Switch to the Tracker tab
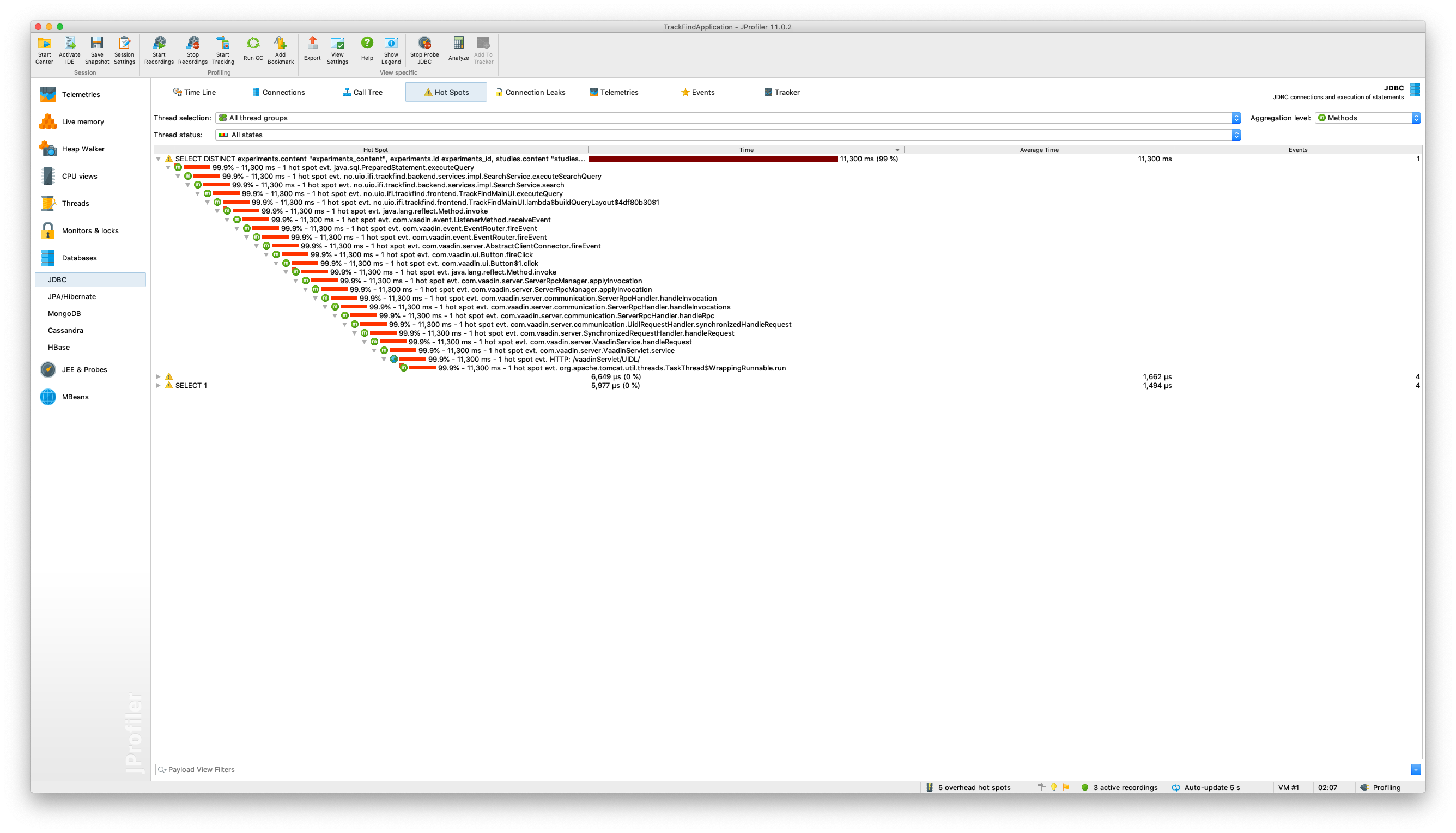Screen dimensions: 1456x833 tap(781, 92)
